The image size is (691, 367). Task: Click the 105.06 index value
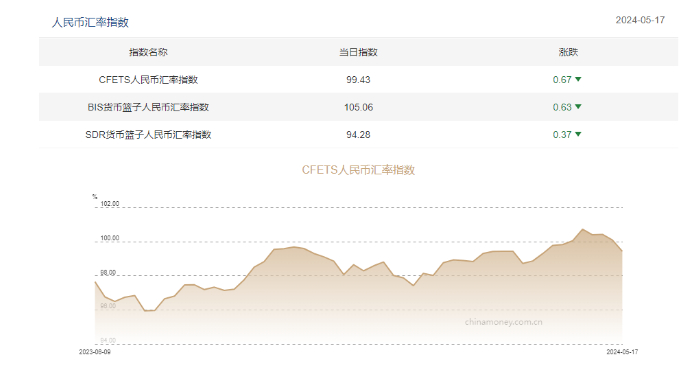point(358,107)
